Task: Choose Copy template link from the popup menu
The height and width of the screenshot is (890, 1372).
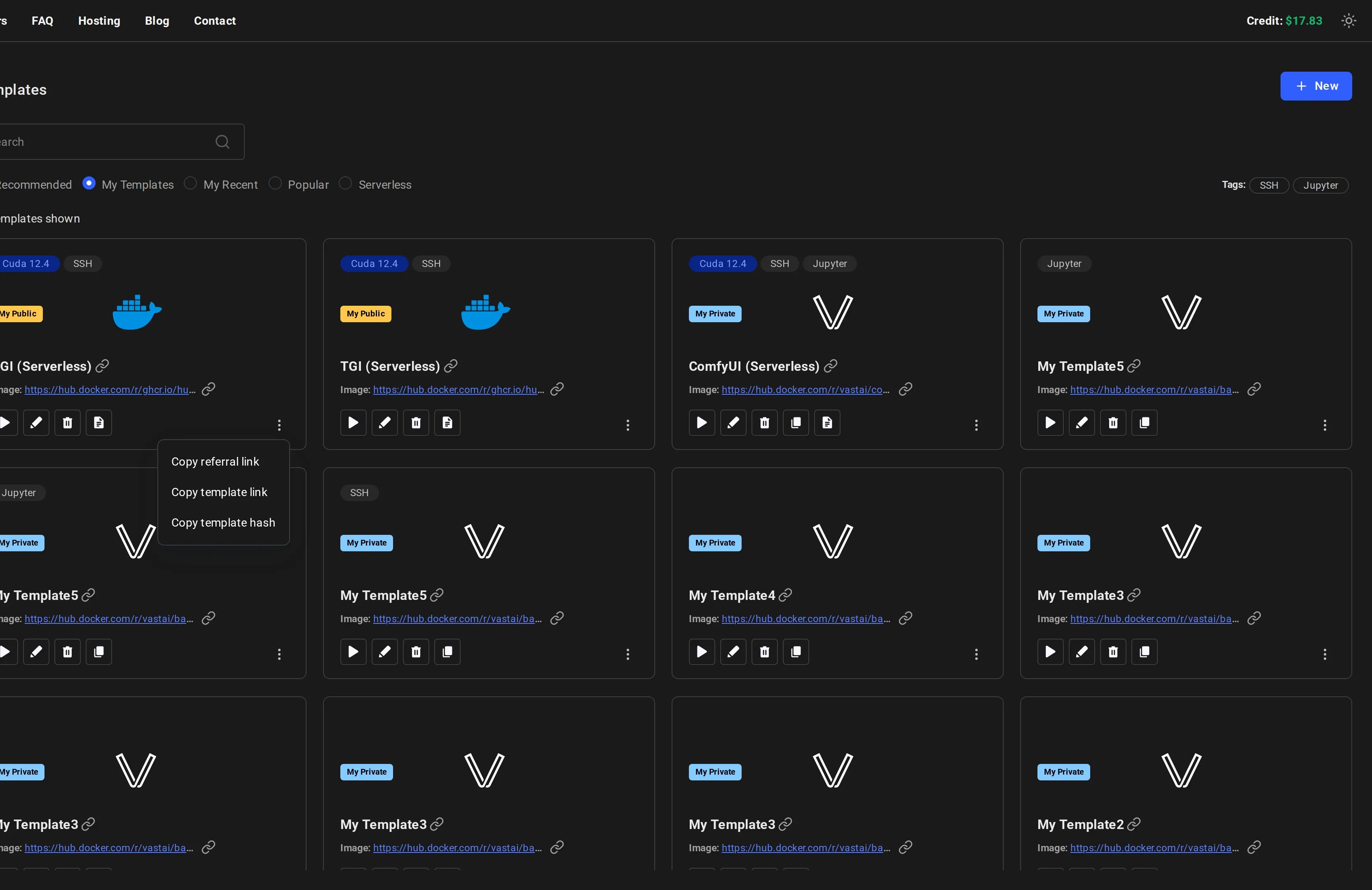Action: pyautogui.click(x=224, y=492)
